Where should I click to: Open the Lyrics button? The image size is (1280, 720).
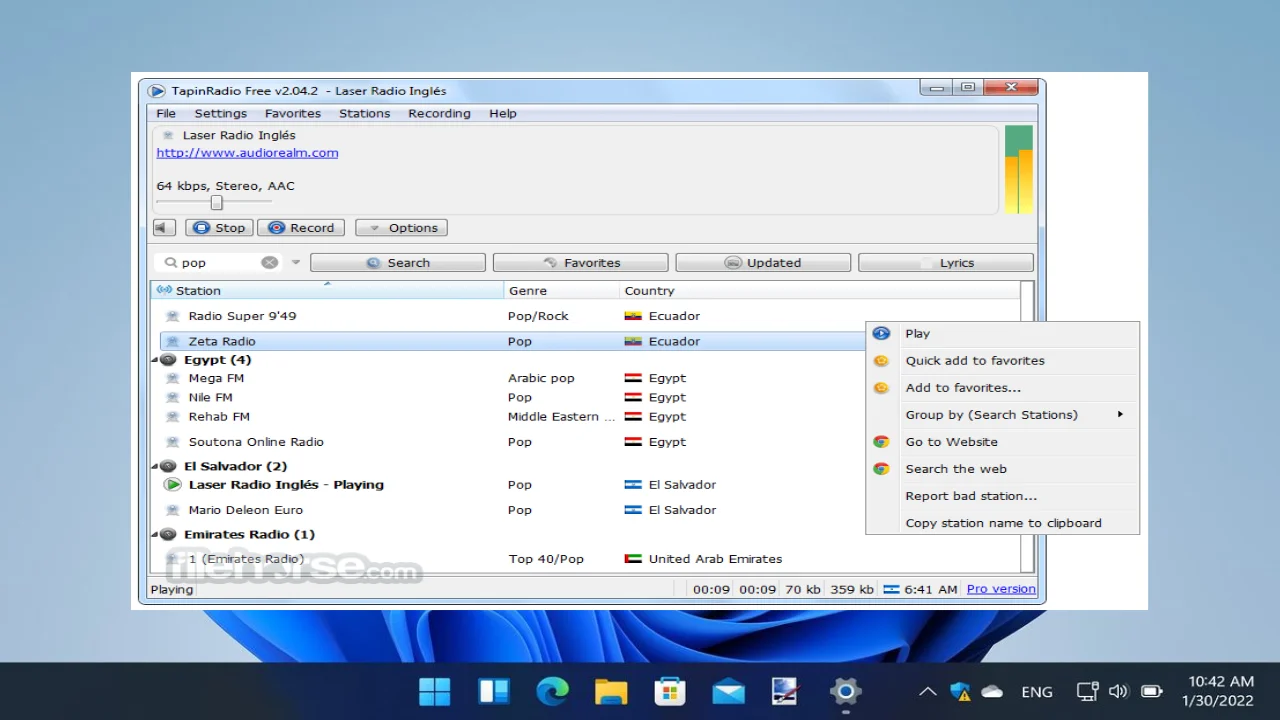coord(946,263)
